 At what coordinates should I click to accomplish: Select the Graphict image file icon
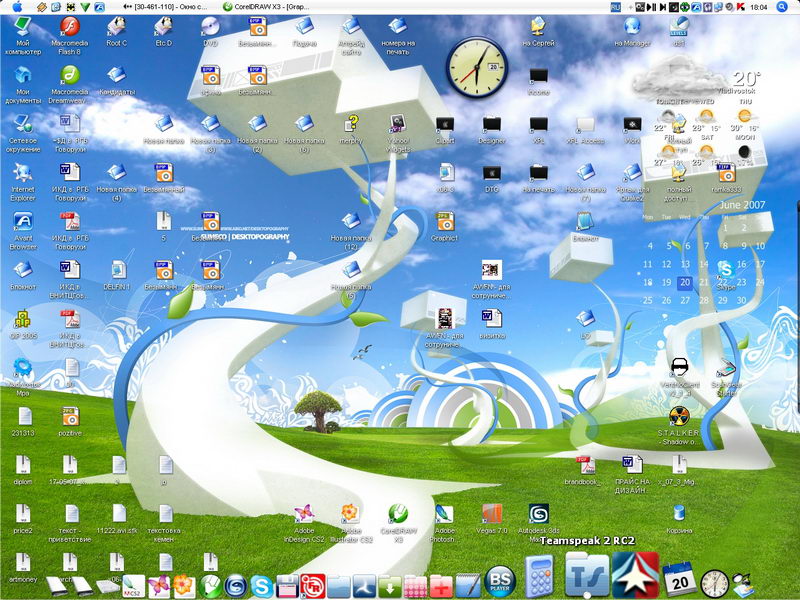[444, 227]
